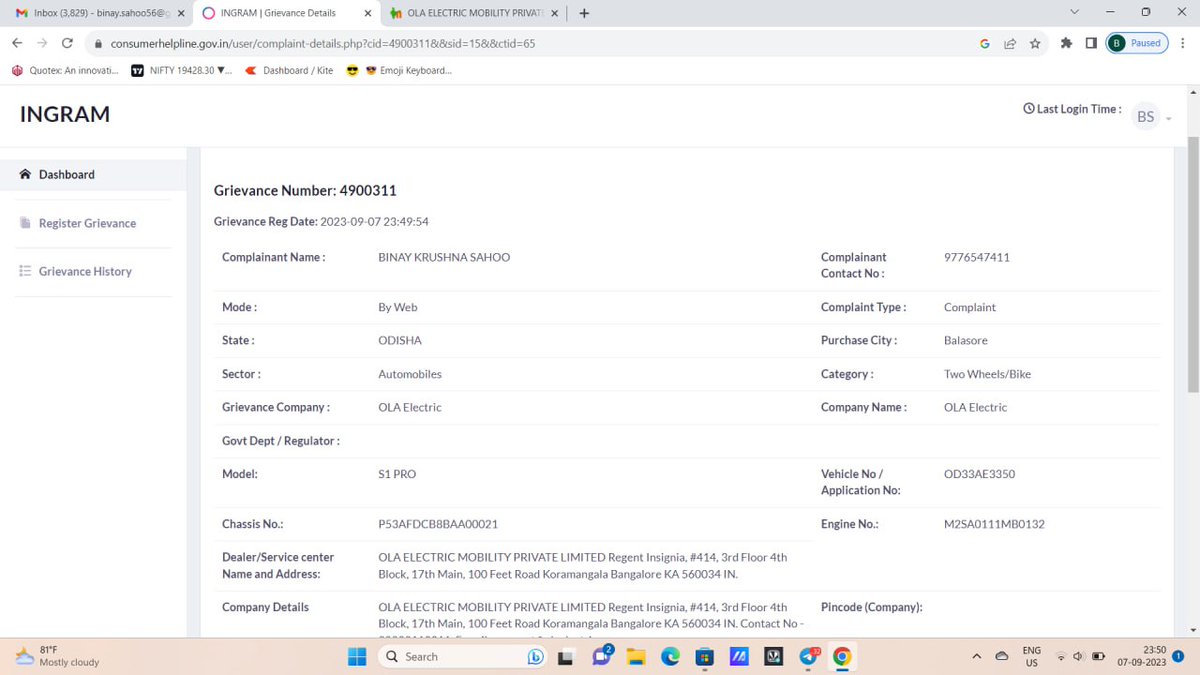The height and width of the screenshot is (675, 1200).
Task: Open Bing Chat icon in search box
Action: point(536,656)
